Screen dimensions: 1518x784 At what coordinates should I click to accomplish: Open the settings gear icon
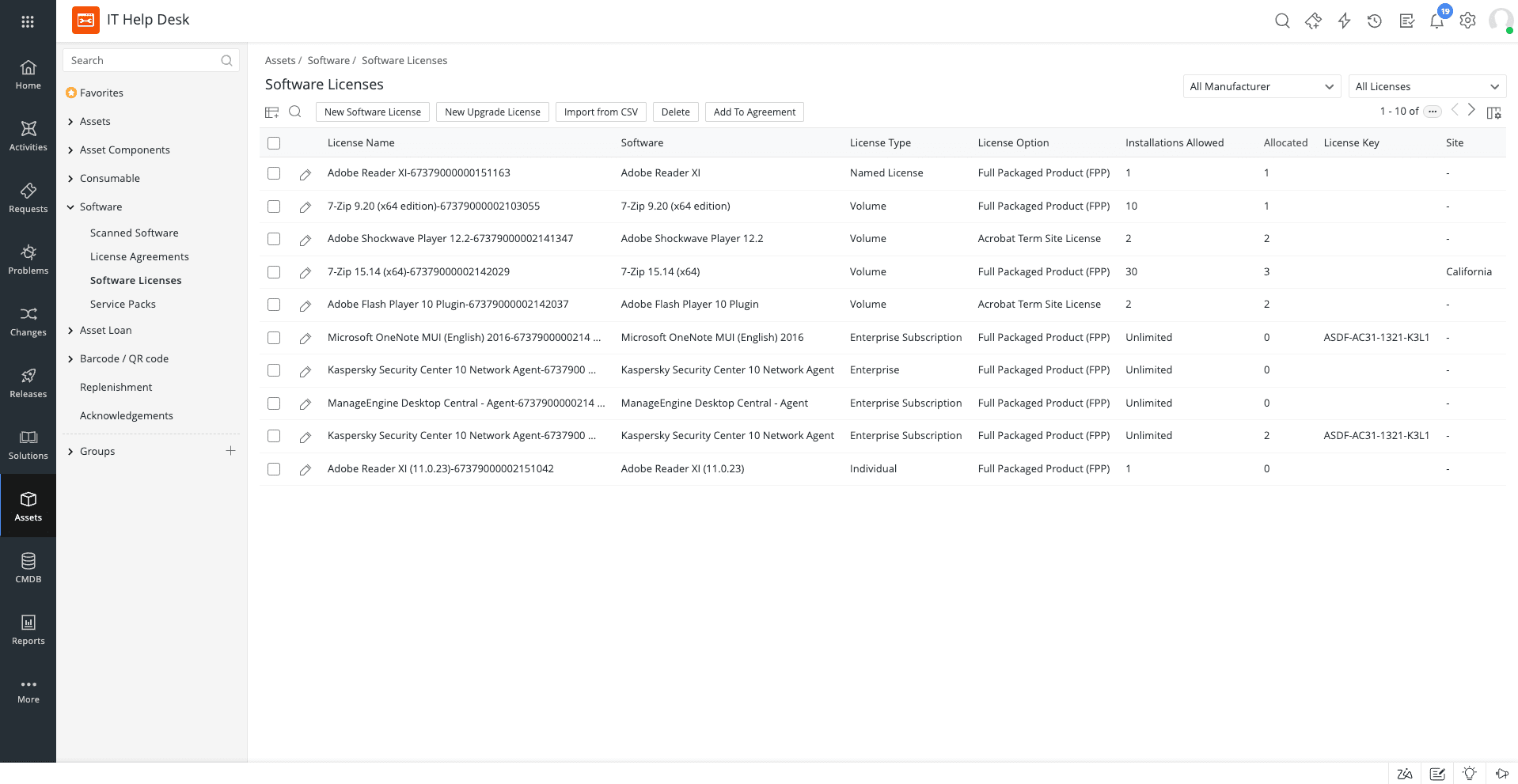point(1467,21)
